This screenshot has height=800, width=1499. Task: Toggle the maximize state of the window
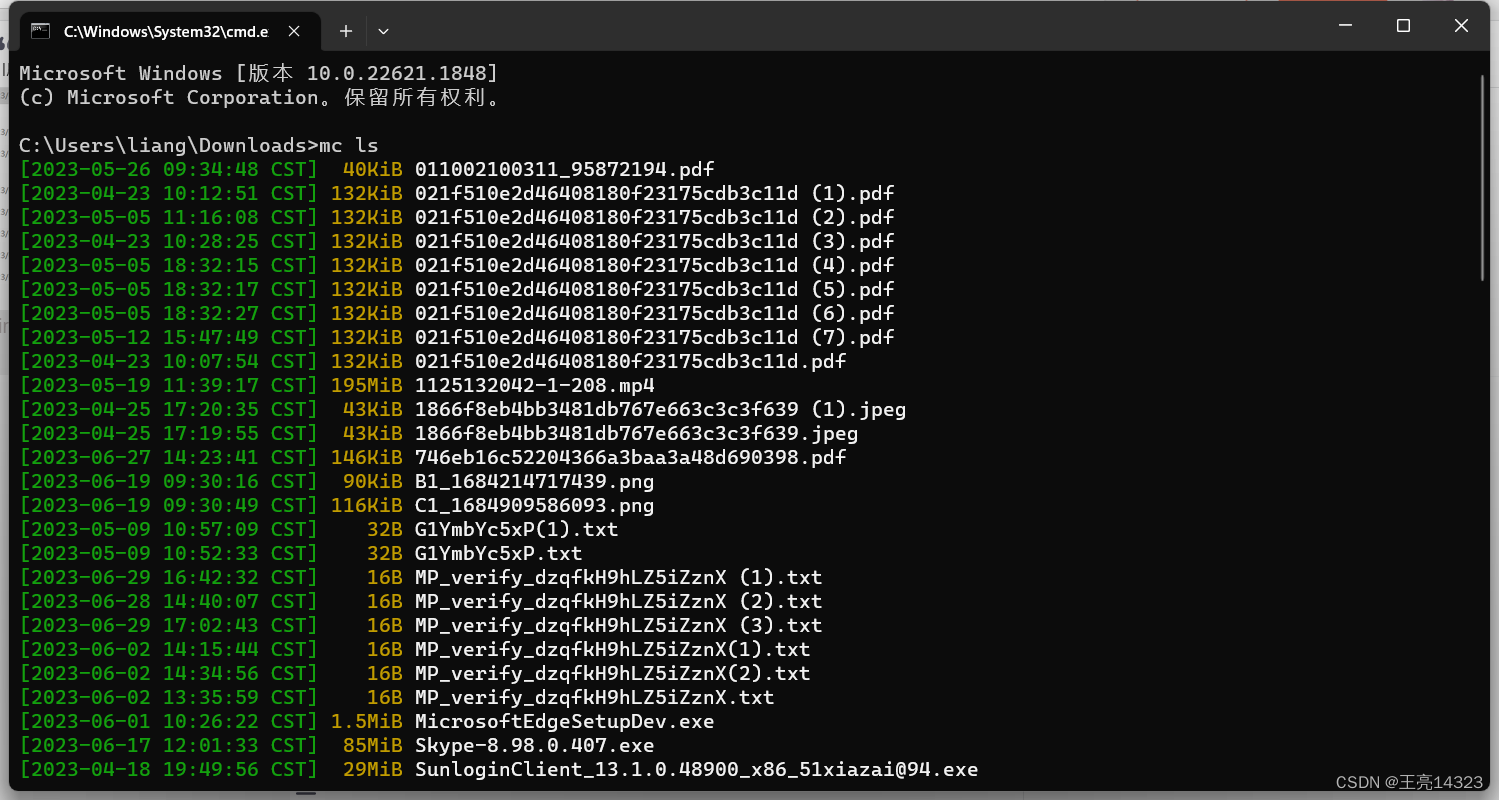click(1402, 26)
